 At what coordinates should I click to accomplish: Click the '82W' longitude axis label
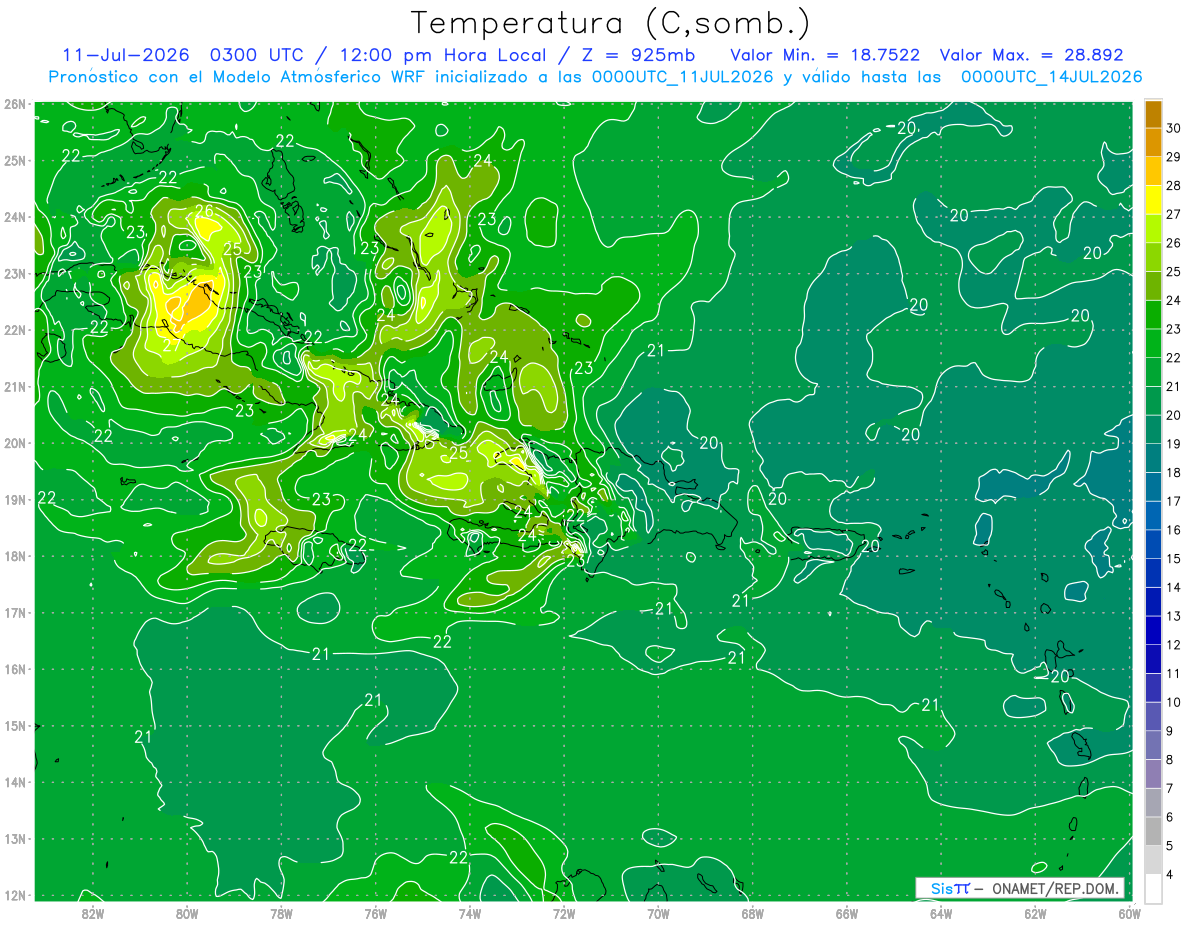pyautogui.click(x=92, y=913)
